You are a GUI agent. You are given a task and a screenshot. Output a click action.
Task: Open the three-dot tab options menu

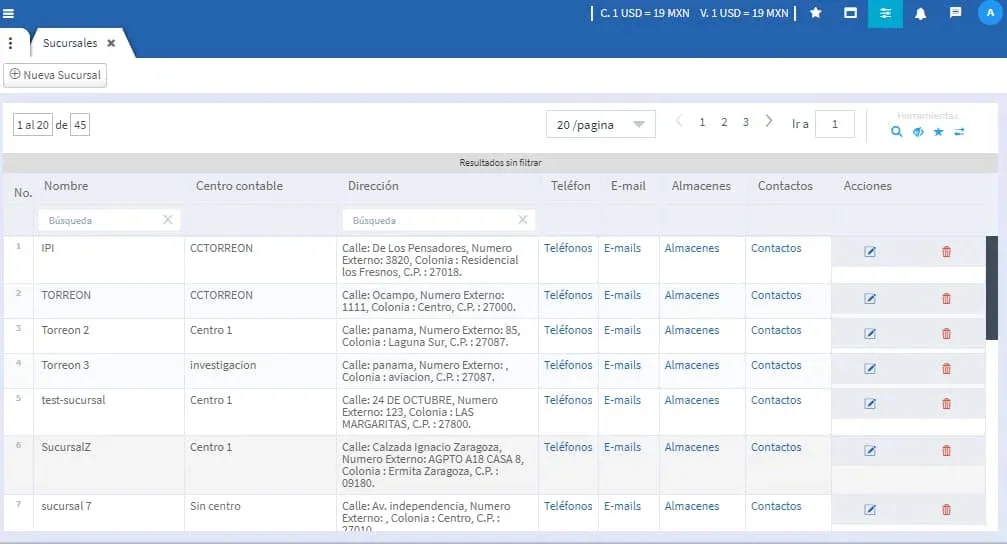point(10,43)
